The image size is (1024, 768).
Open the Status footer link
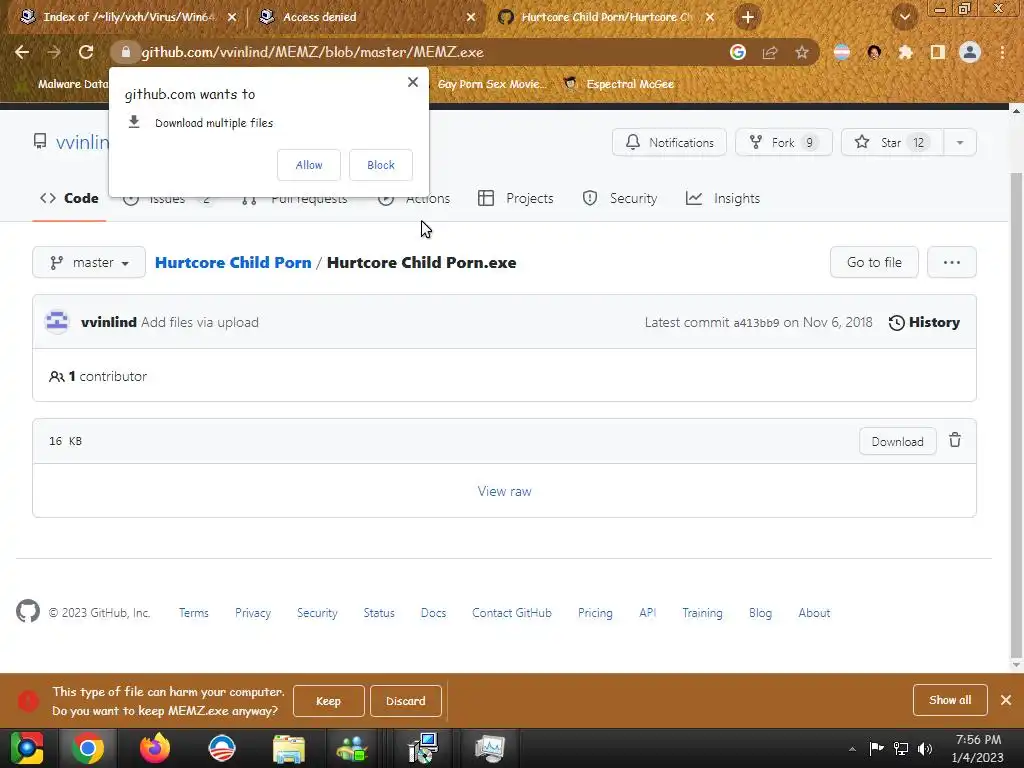pos(379,613)
